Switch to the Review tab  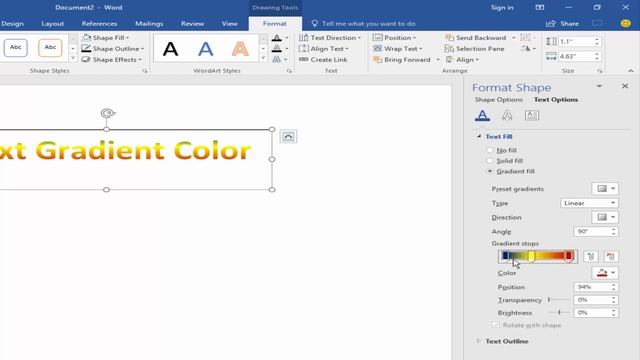[192, 24]
